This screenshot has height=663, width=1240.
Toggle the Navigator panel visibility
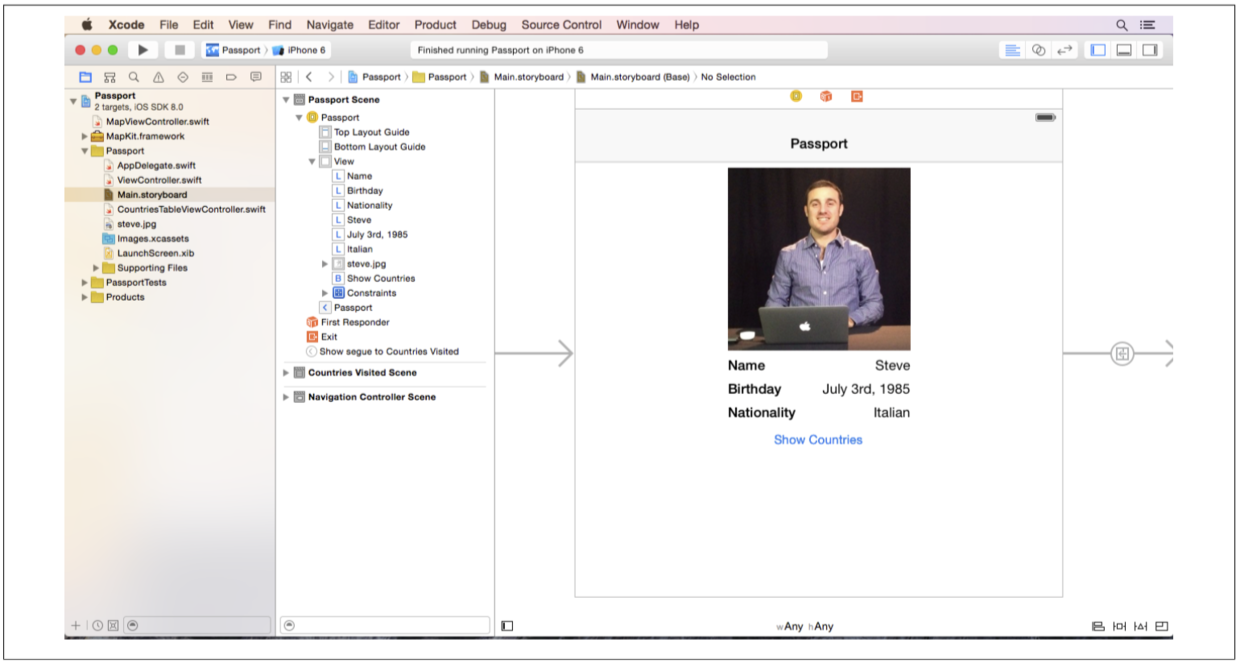(x=1098, y=50)
